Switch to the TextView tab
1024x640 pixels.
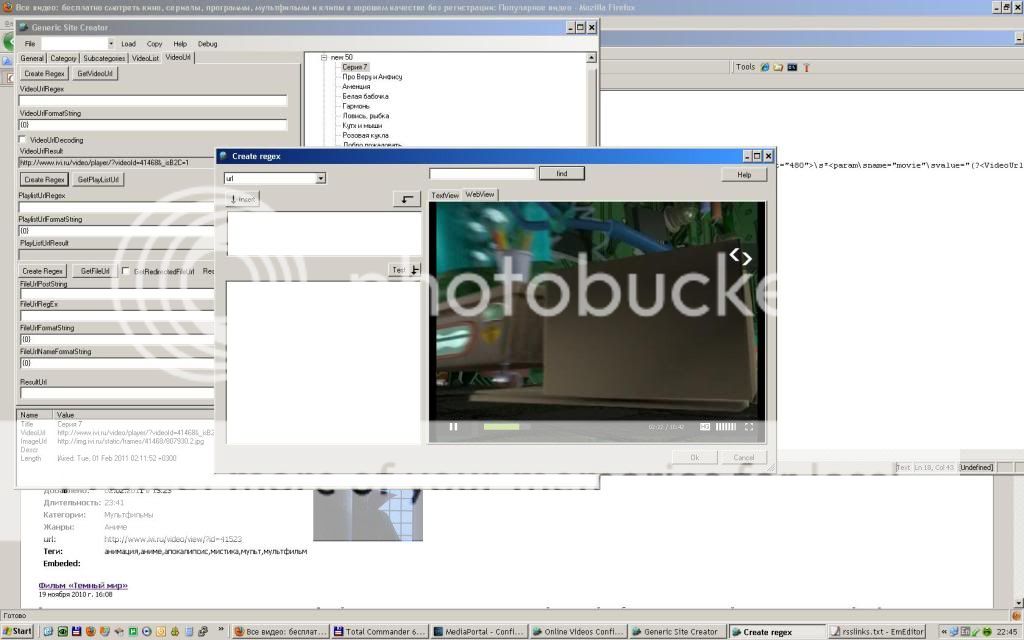pos(445,195)
